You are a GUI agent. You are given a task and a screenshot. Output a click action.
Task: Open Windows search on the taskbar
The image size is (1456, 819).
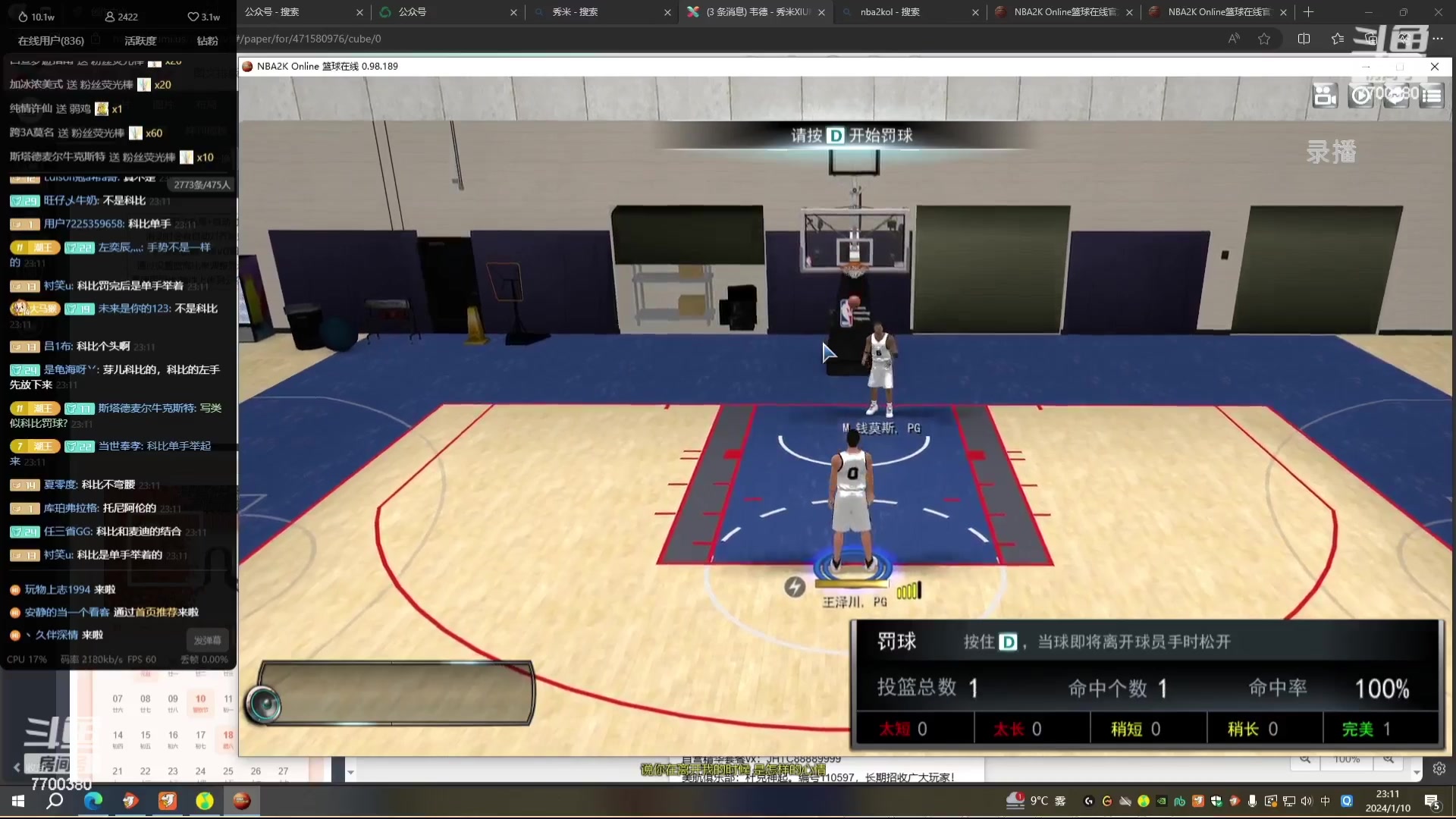point(55,801)
